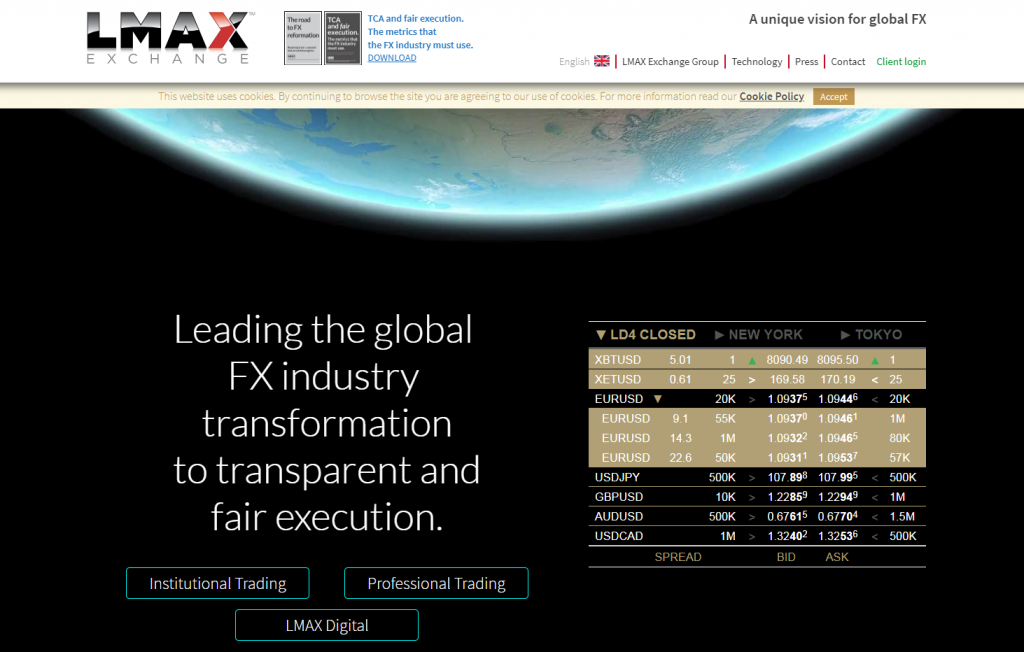This screenshot has width=1024, height=652.
Task: Open the Cookie Policy link
Action: pyautogui.click(x=771, y=96)
